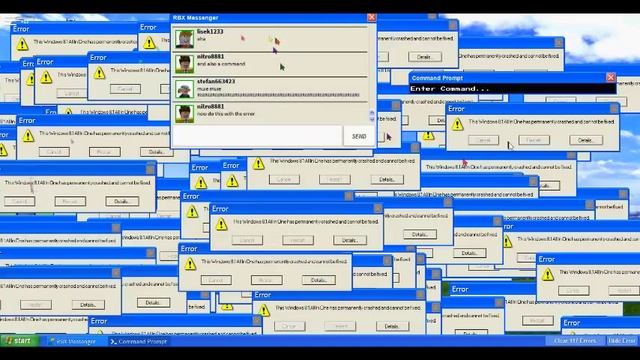Click stefan663423's avatar picture

click(184, 89)
